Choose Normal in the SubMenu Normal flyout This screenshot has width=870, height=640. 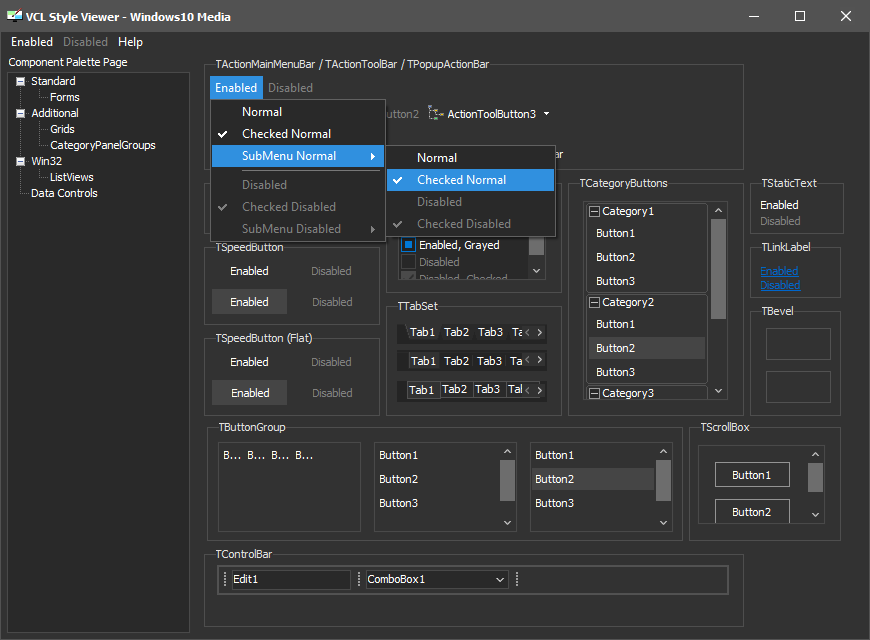(x=471, y=158)
